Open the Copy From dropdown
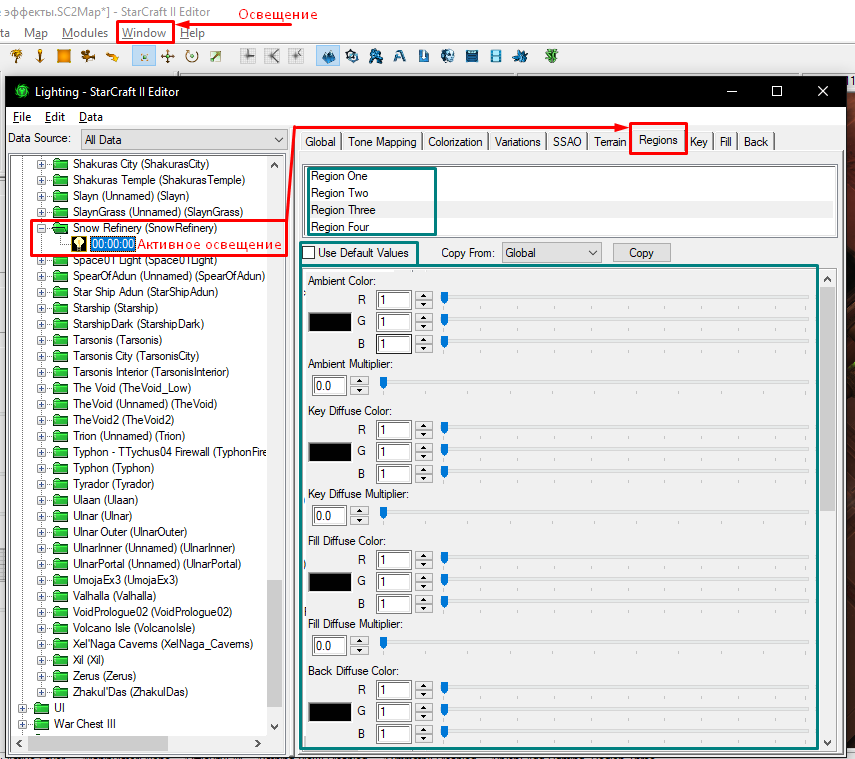 pos(551,253)
